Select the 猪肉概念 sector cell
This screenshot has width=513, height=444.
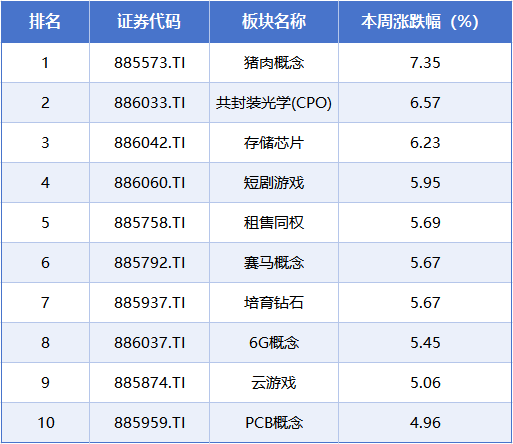point(274,63)
